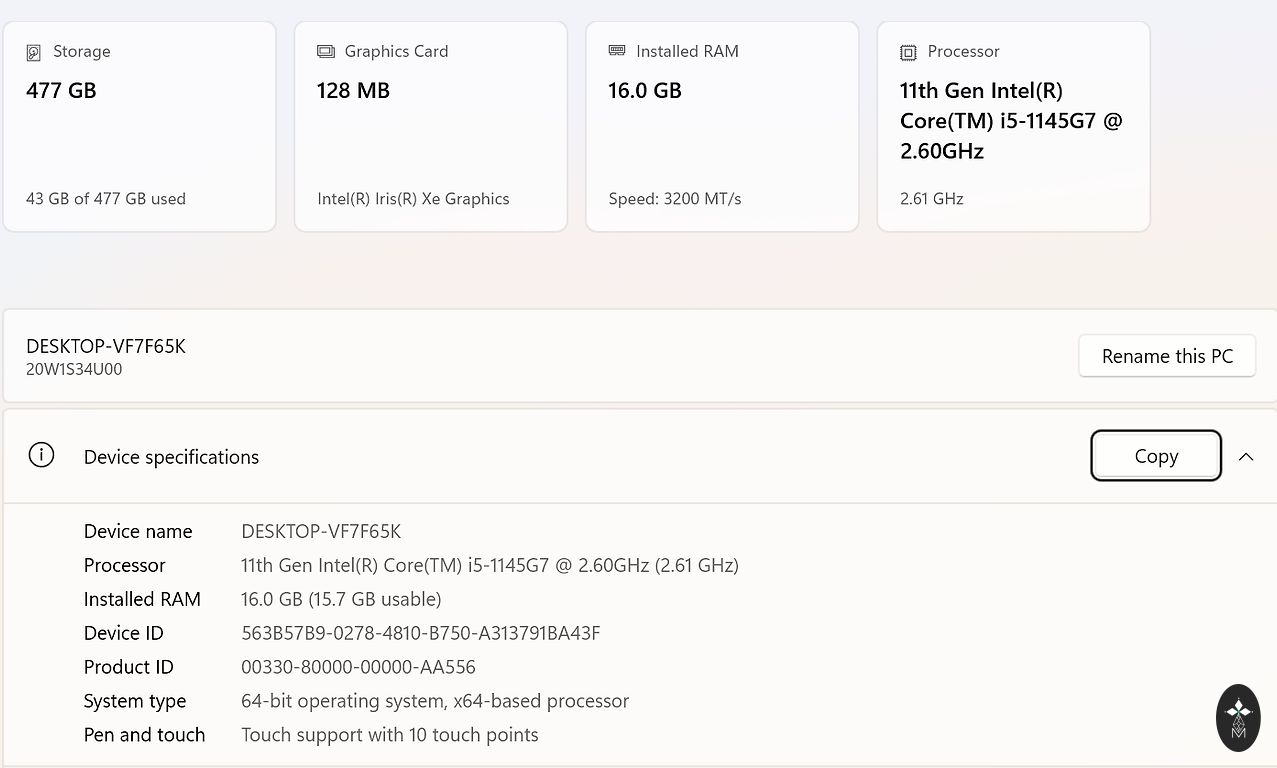Screen dimensions: 1277x768
Task: Open the 477 GB storage card value
Action: [x=61, y=91]
